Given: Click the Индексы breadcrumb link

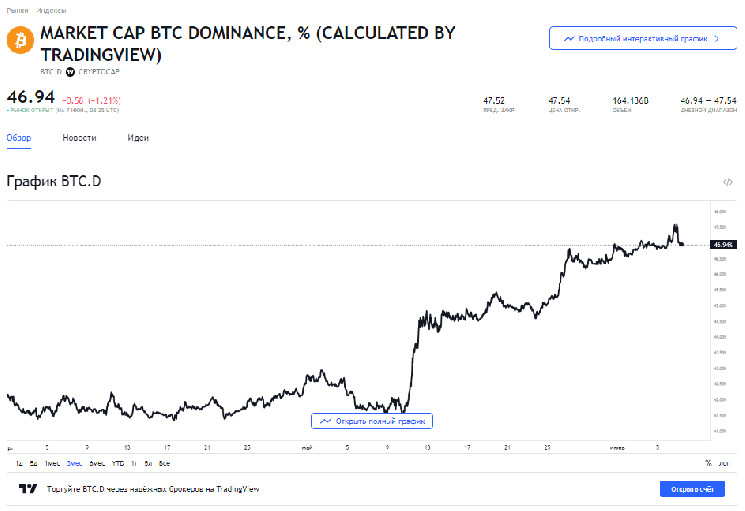Looking at the screenshot, I should pos(50,9).
